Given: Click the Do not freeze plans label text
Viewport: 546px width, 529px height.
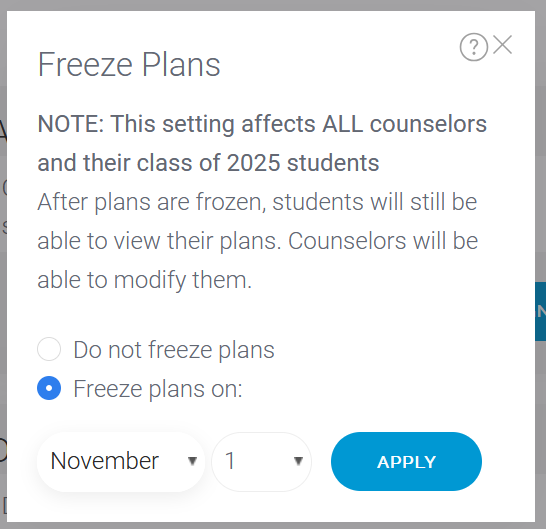Looking at the screenshot, I should point(174,350).
